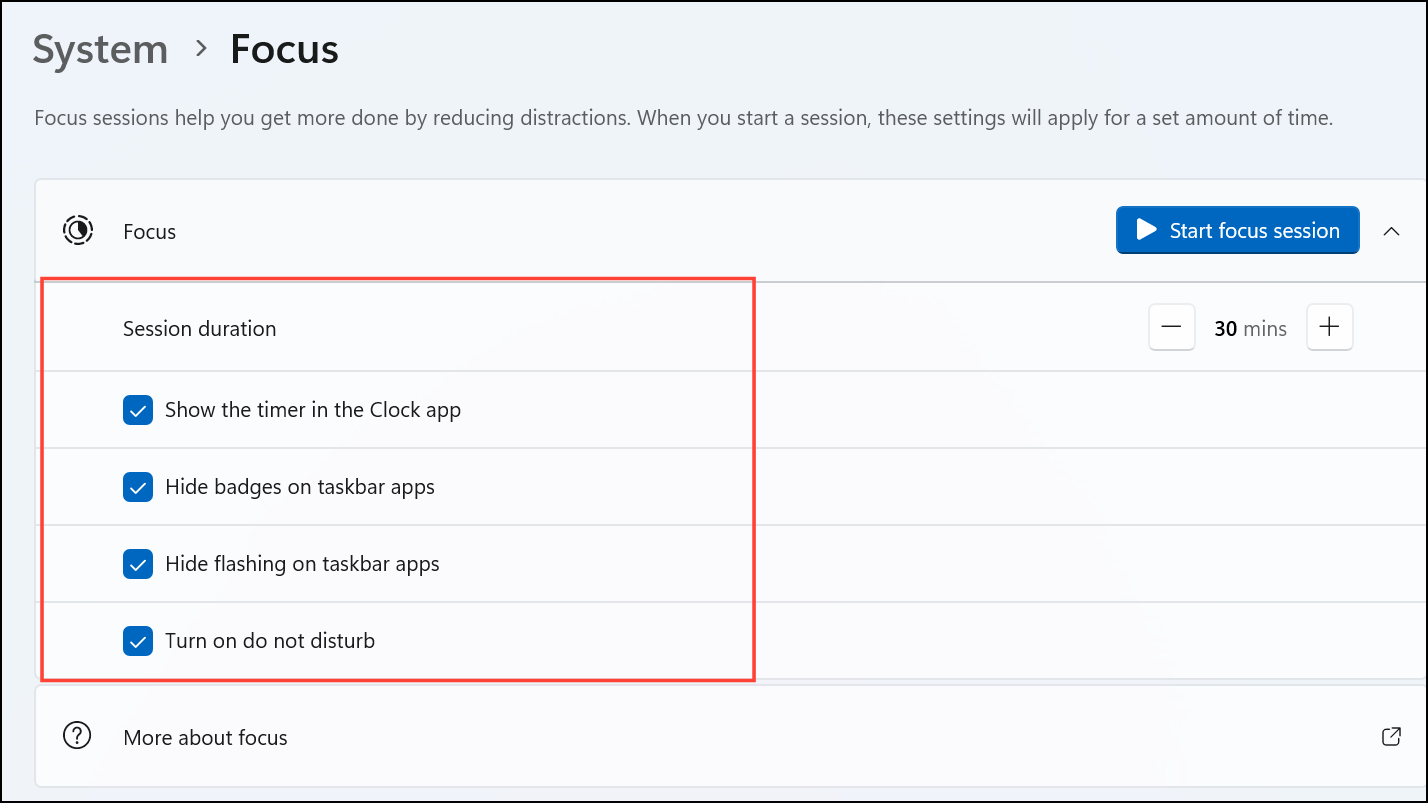Go back to System in breadcrumb
The width and height of the screenshot is (1428, 803).
100,49
